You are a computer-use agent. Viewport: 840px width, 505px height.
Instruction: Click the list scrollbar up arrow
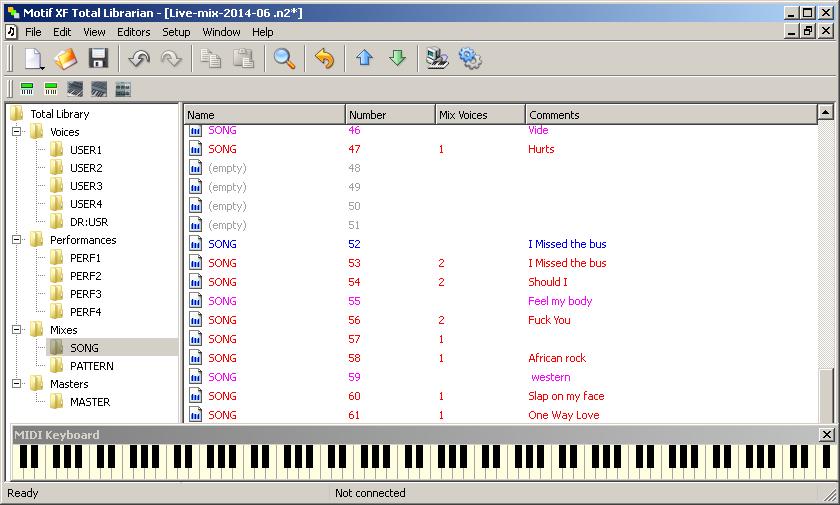[826, 112]
